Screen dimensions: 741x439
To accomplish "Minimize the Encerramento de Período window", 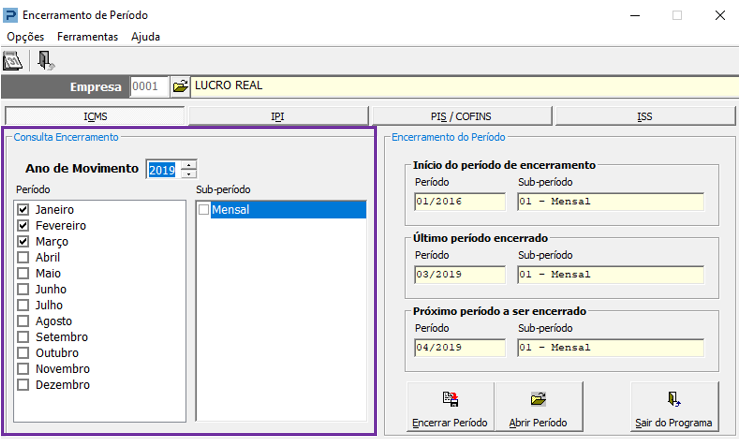I will (635, 16).
